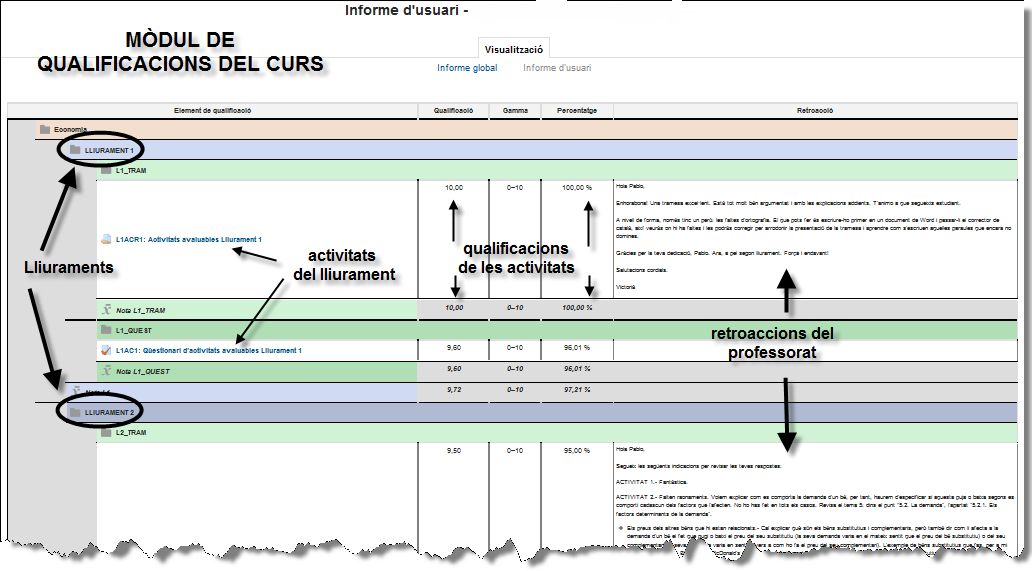Screen dimensions: 1032x571
Task: Open L1ACR1 Activitats avaluables Lliurament 1 link
Action: (188, 240)
